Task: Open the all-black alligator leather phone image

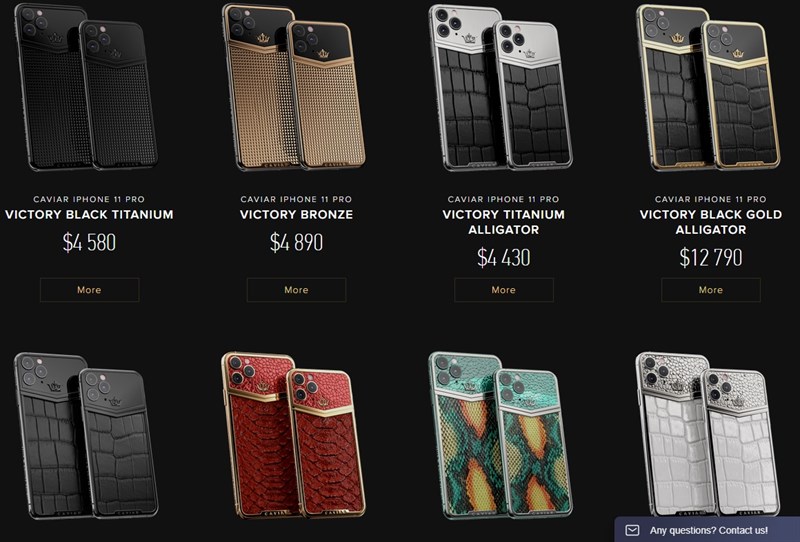Action: click(86, 435)
